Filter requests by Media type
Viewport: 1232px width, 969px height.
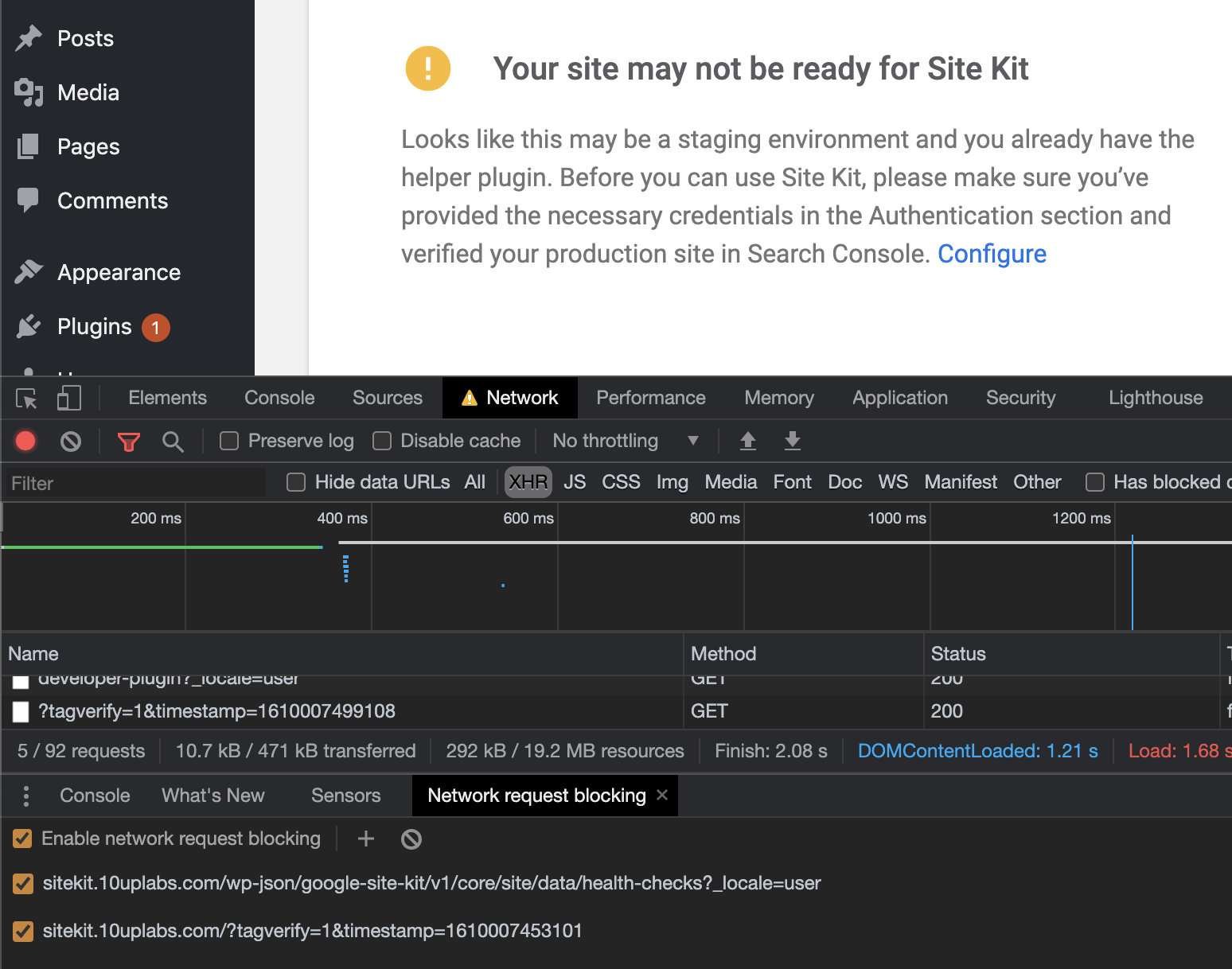[731, 482]
